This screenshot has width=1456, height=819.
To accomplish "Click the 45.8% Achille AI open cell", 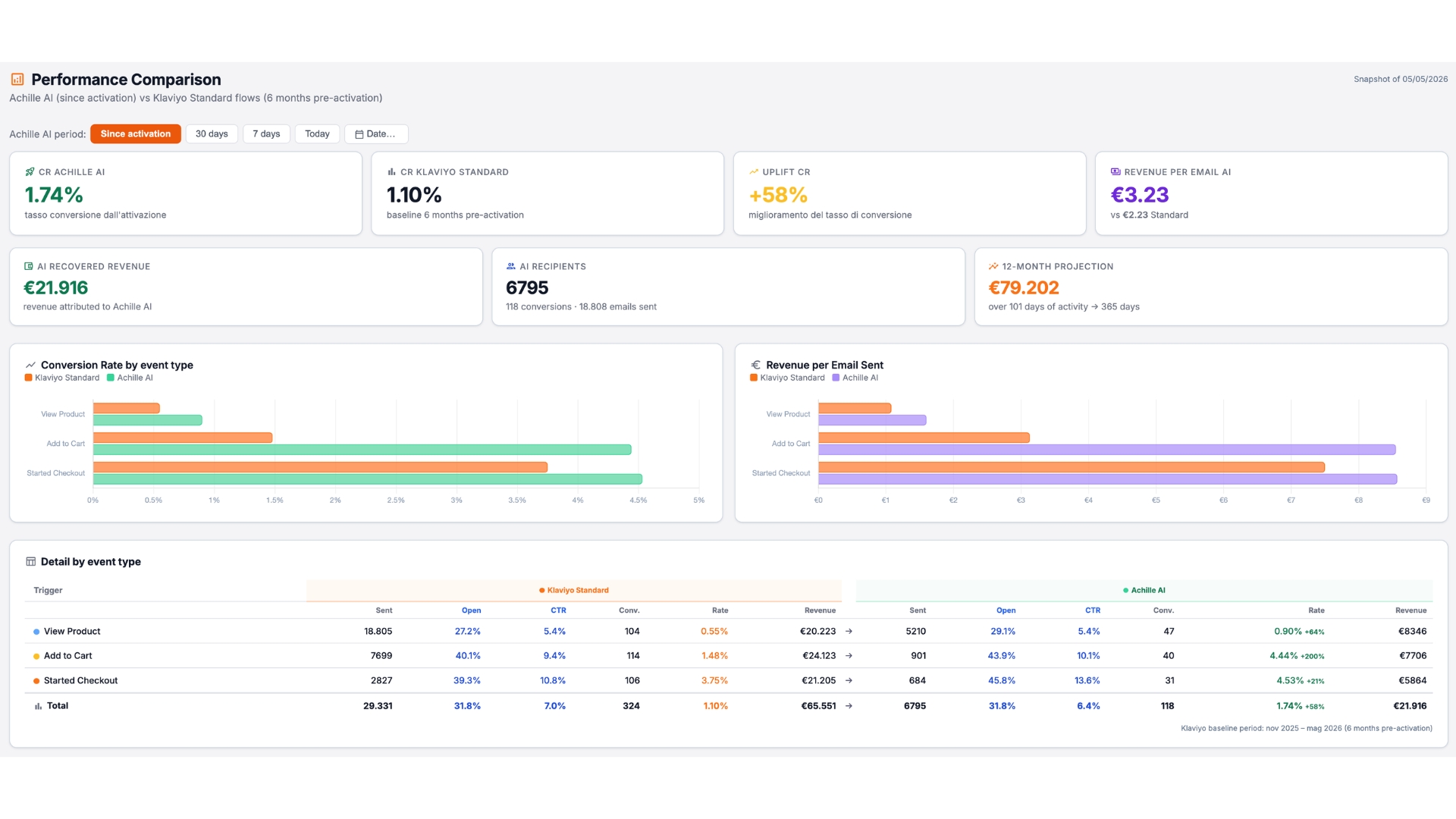I will [x=1002, y=681].
